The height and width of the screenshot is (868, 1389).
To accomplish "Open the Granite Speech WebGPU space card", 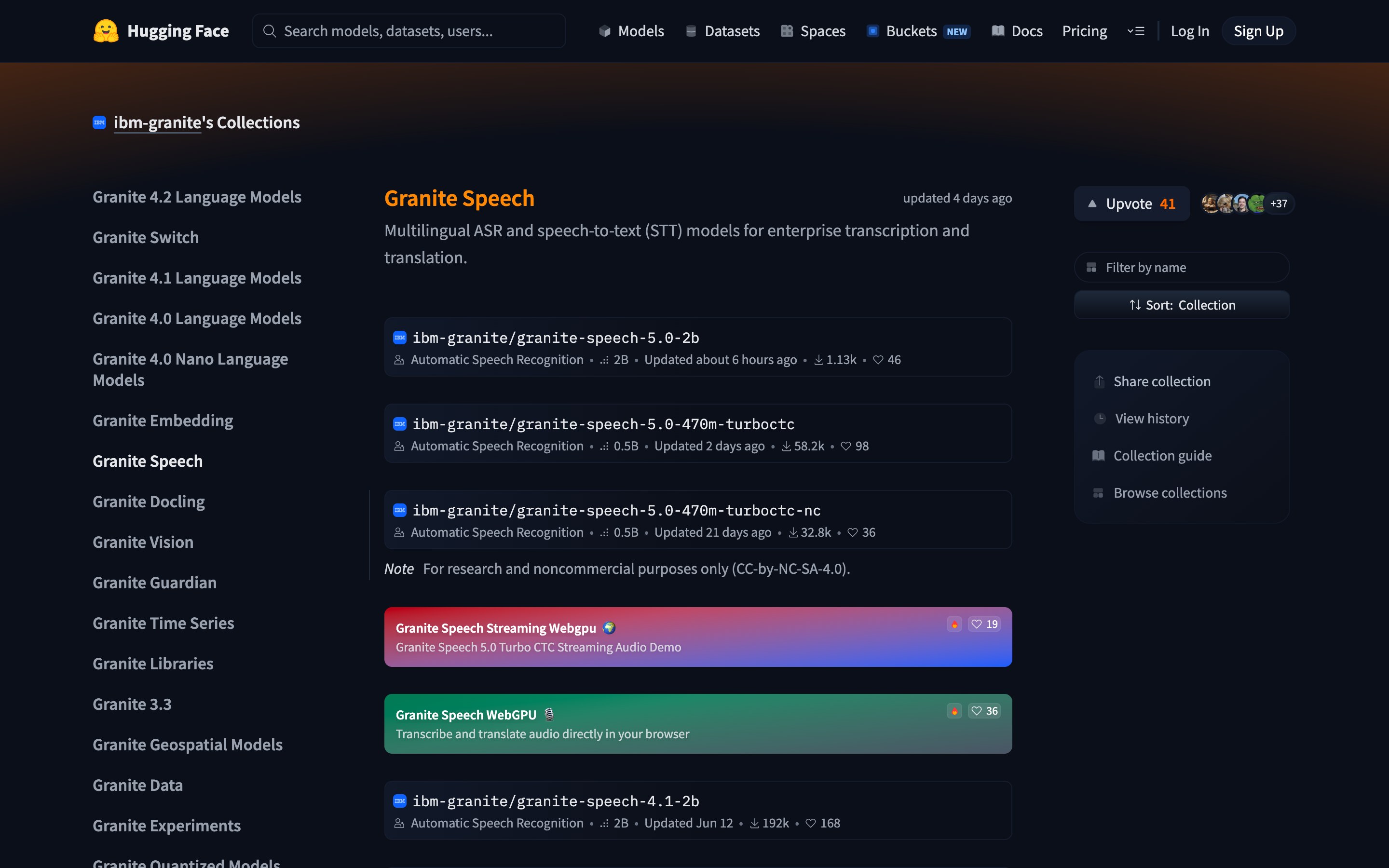I will 698,724.
